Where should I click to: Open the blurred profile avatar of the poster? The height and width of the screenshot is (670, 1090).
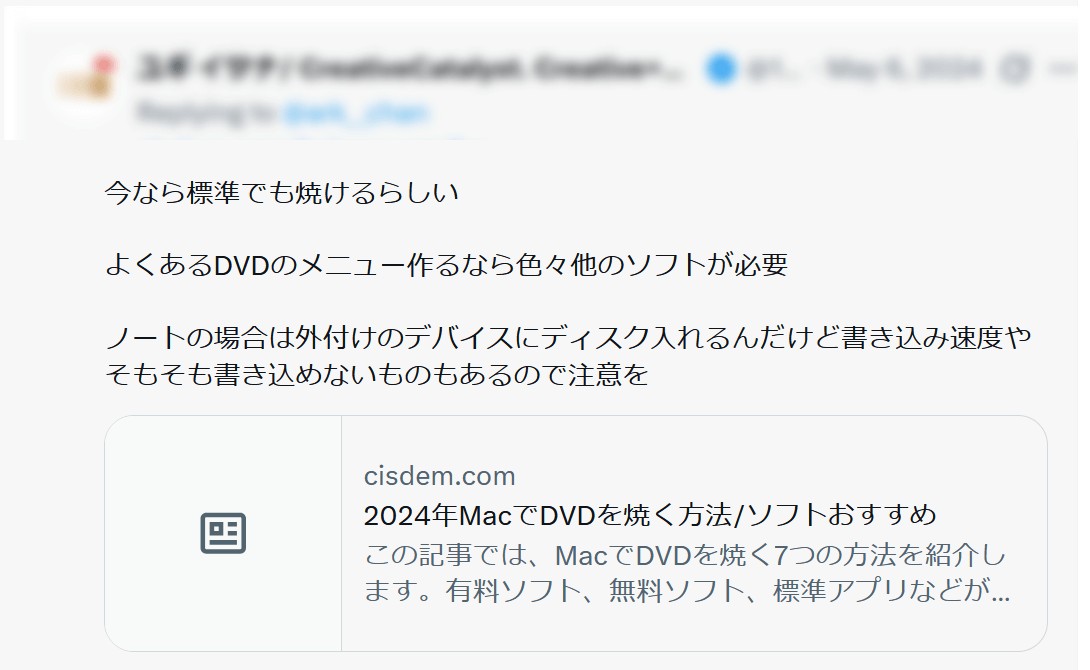(x=85, y=86)
